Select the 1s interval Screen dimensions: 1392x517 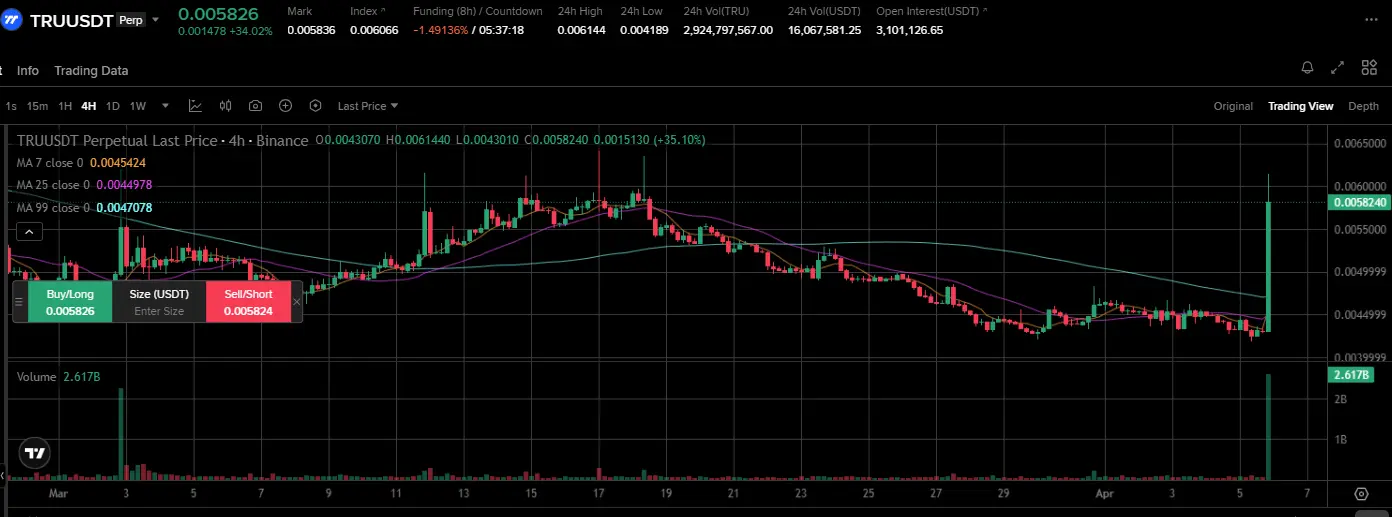(x=11, y=106)
